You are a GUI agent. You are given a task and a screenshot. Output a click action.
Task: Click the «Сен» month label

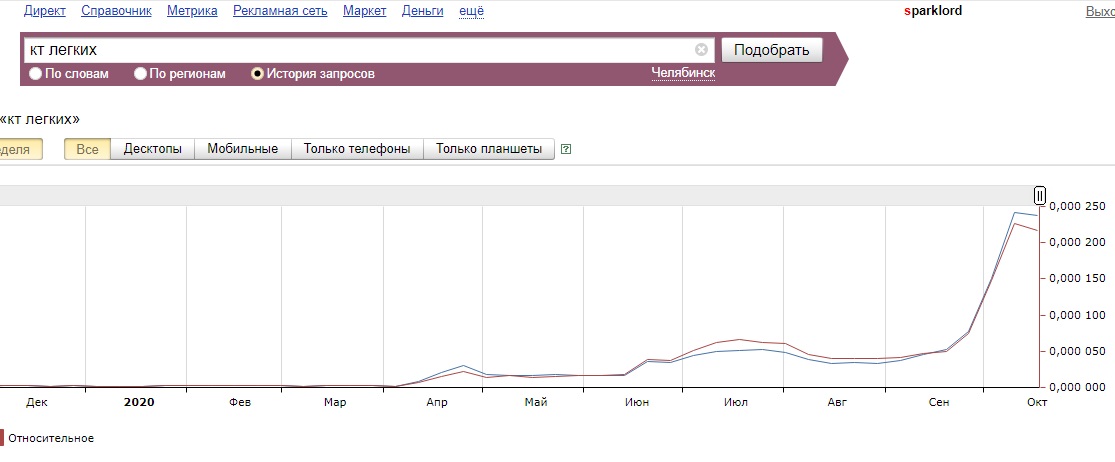click(939, 402)
